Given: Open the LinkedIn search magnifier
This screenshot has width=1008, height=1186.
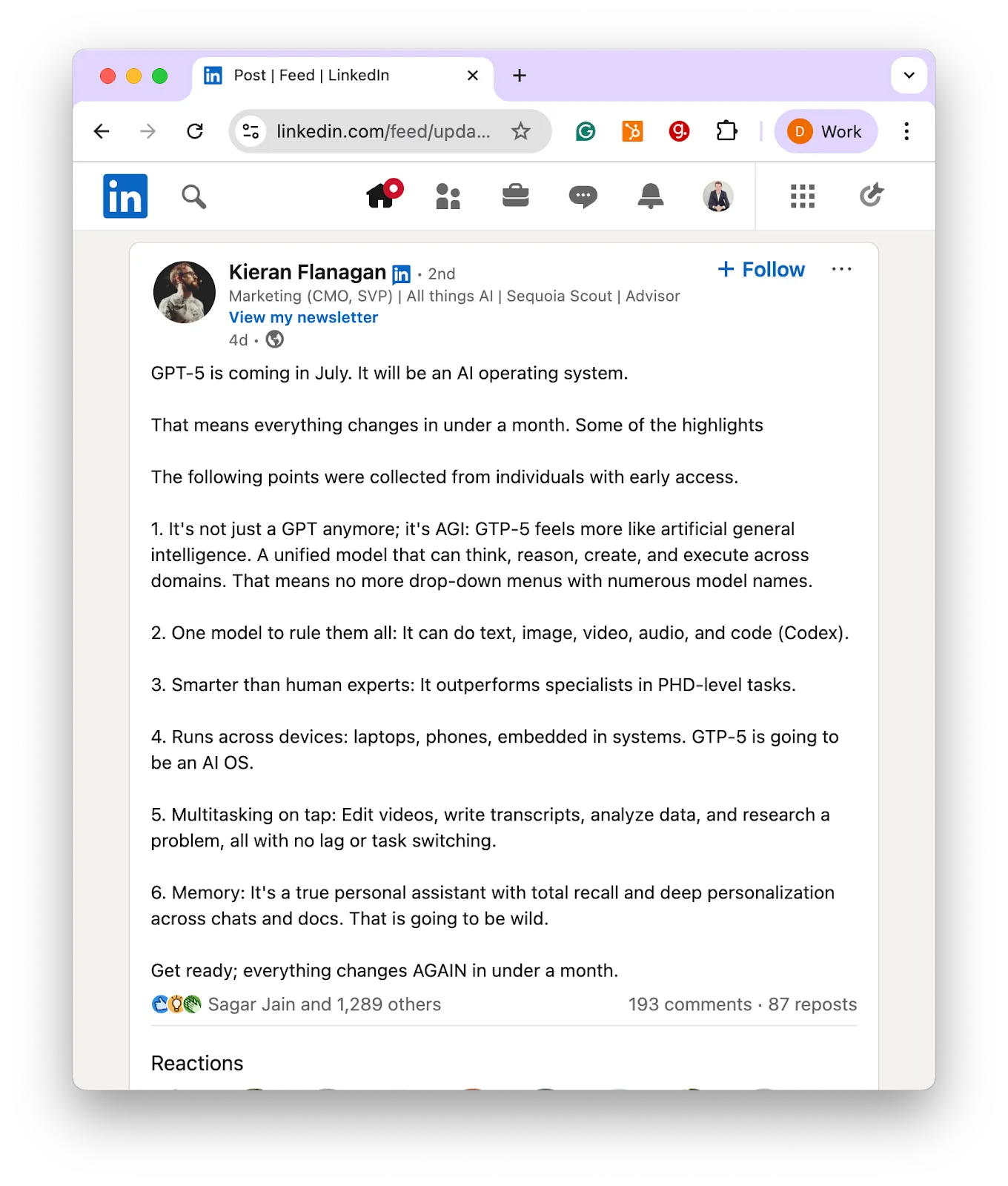Looking at the screenshot, I should click(193, 196).
